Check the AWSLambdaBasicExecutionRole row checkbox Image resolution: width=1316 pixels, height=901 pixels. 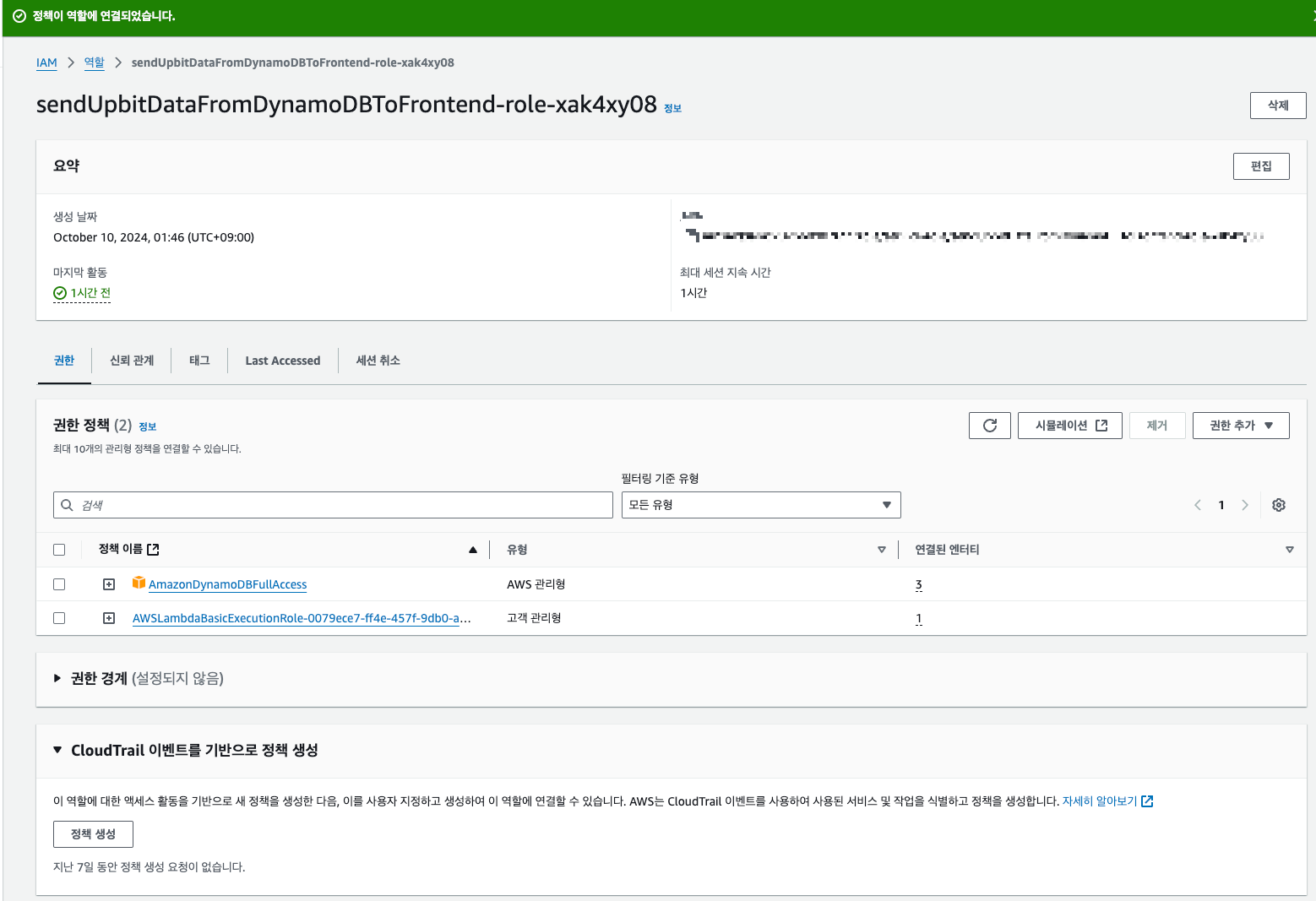[x=59, y=618]
